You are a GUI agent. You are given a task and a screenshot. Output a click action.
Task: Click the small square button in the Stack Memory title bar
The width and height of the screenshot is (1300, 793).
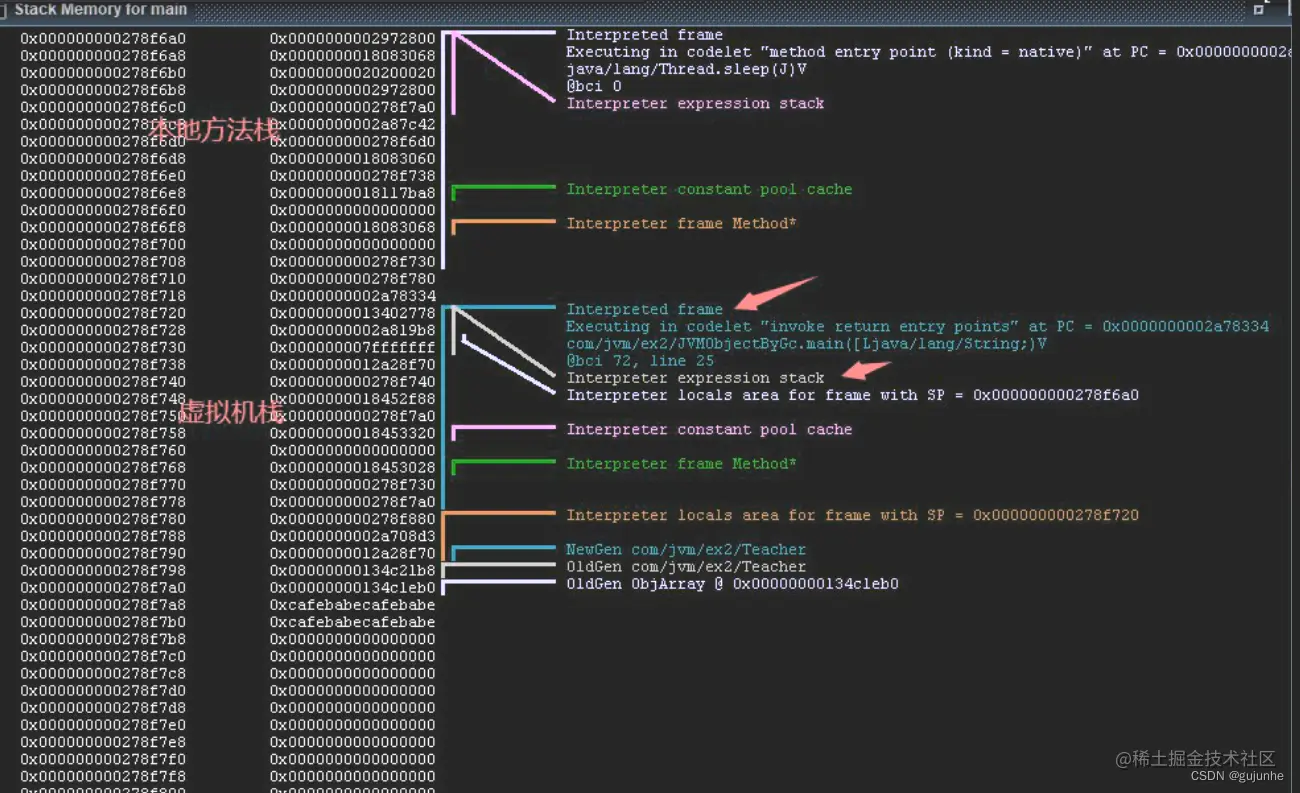pyautogui.click(x=1259, y=9)
